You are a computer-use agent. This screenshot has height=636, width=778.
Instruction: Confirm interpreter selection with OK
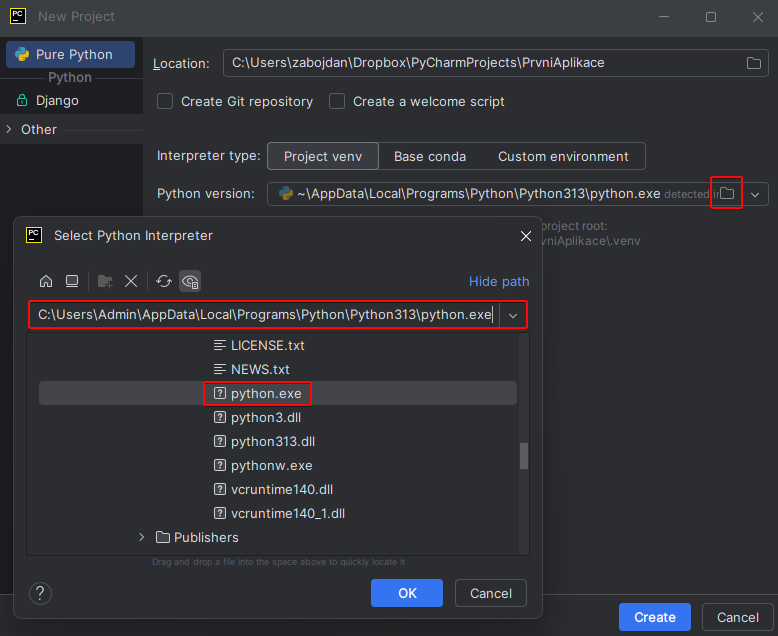point(407,593)
